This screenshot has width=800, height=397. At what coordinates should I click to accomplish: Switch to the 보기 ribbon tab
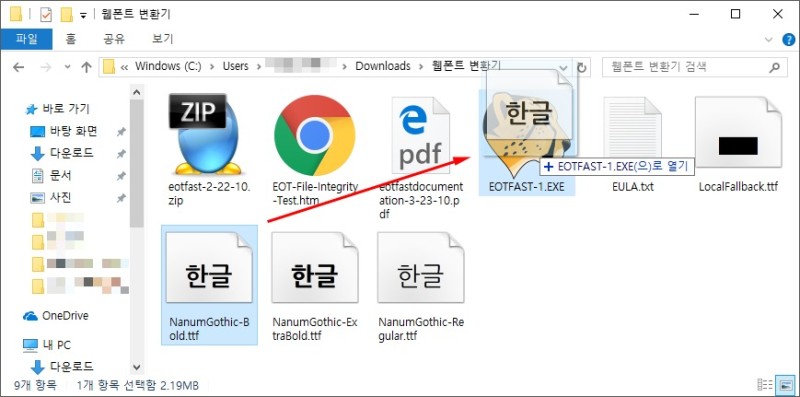(163, 39)
